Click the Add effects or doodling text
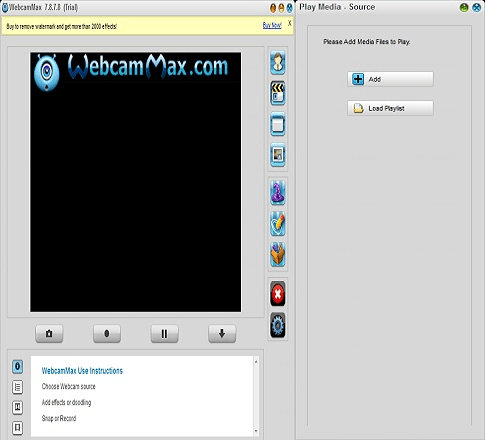Screen dimensions: 485x440 coord(66,402)
